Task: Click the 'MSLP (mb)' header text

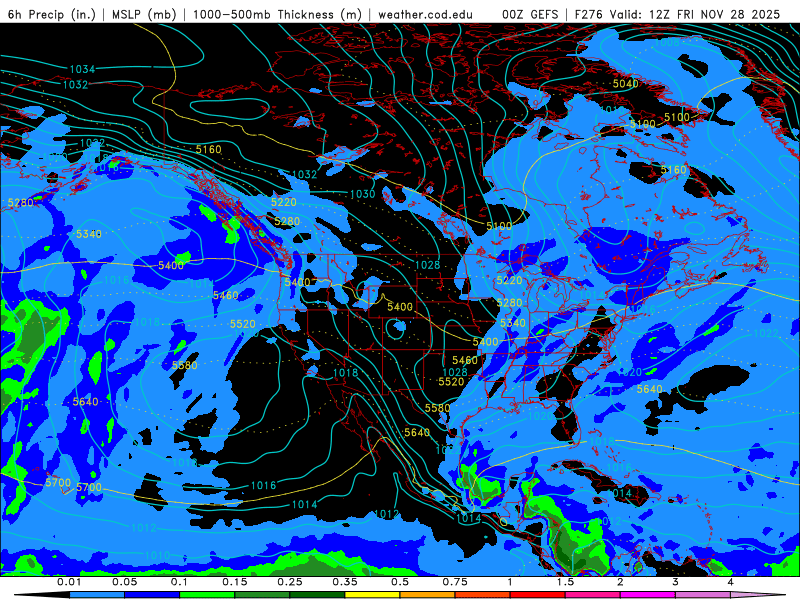Action: click(144, 14)
